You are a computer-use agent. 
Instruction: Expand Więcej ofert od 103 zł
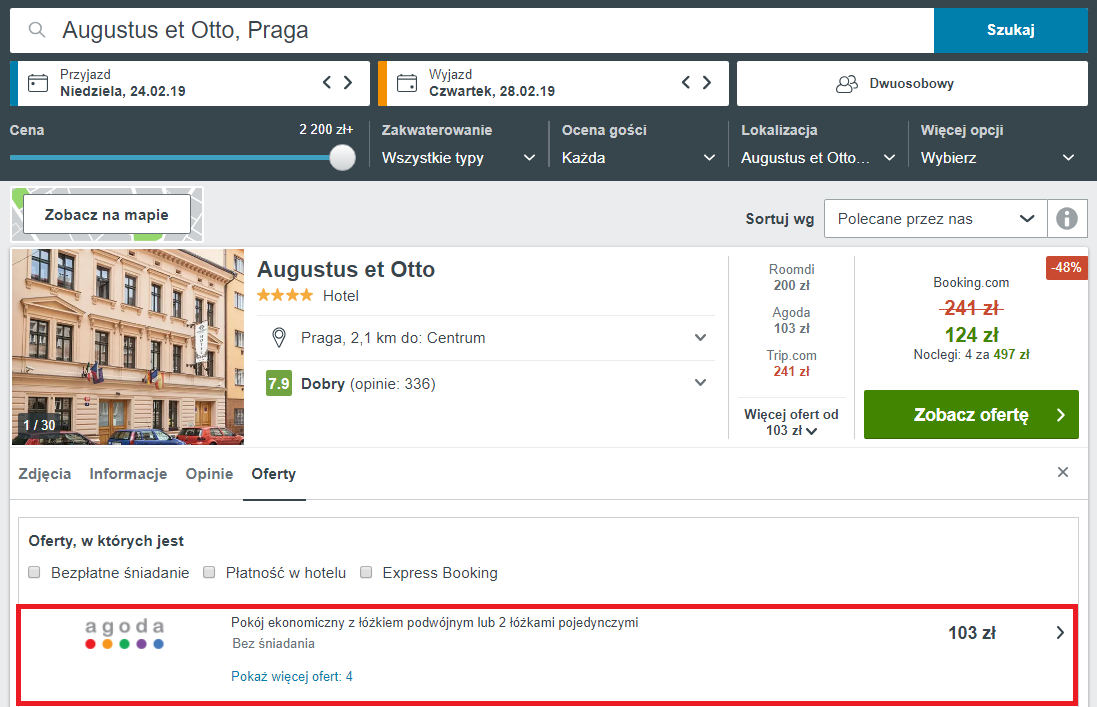click(x=791, y=423)
